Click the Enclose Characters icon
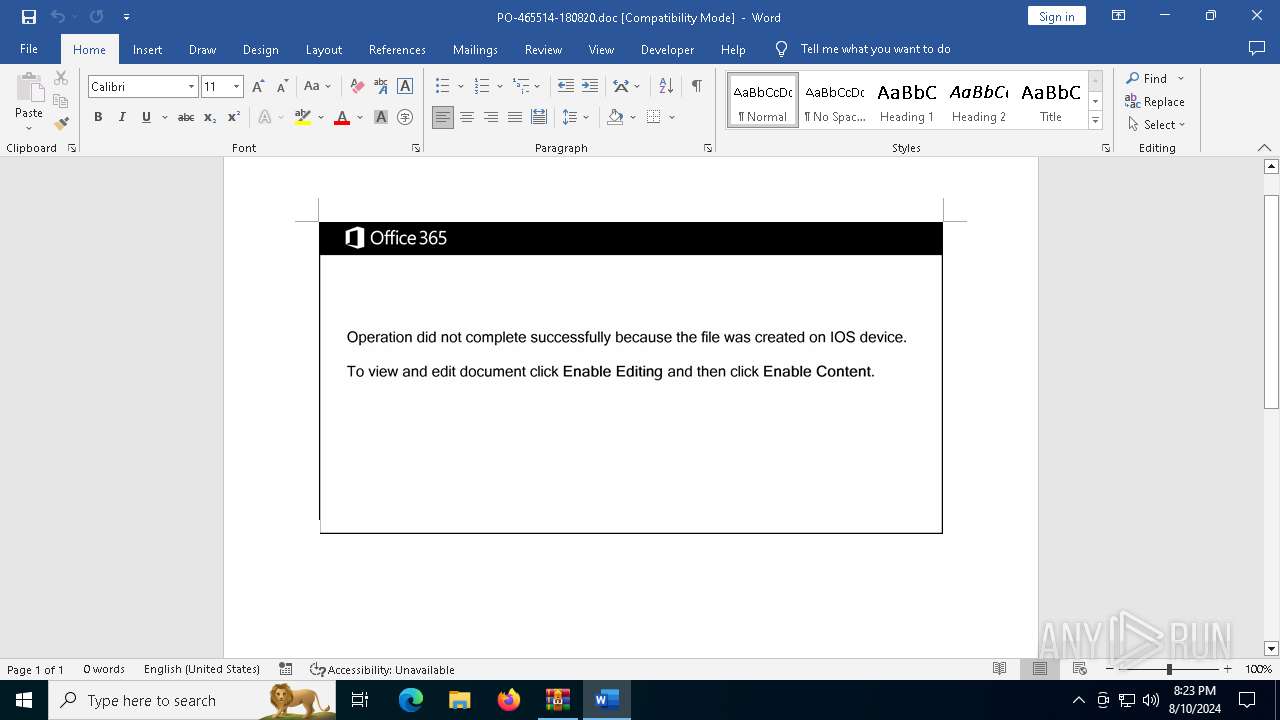The width and height of the screenshot is (1280, 720). tap(405, 117)
